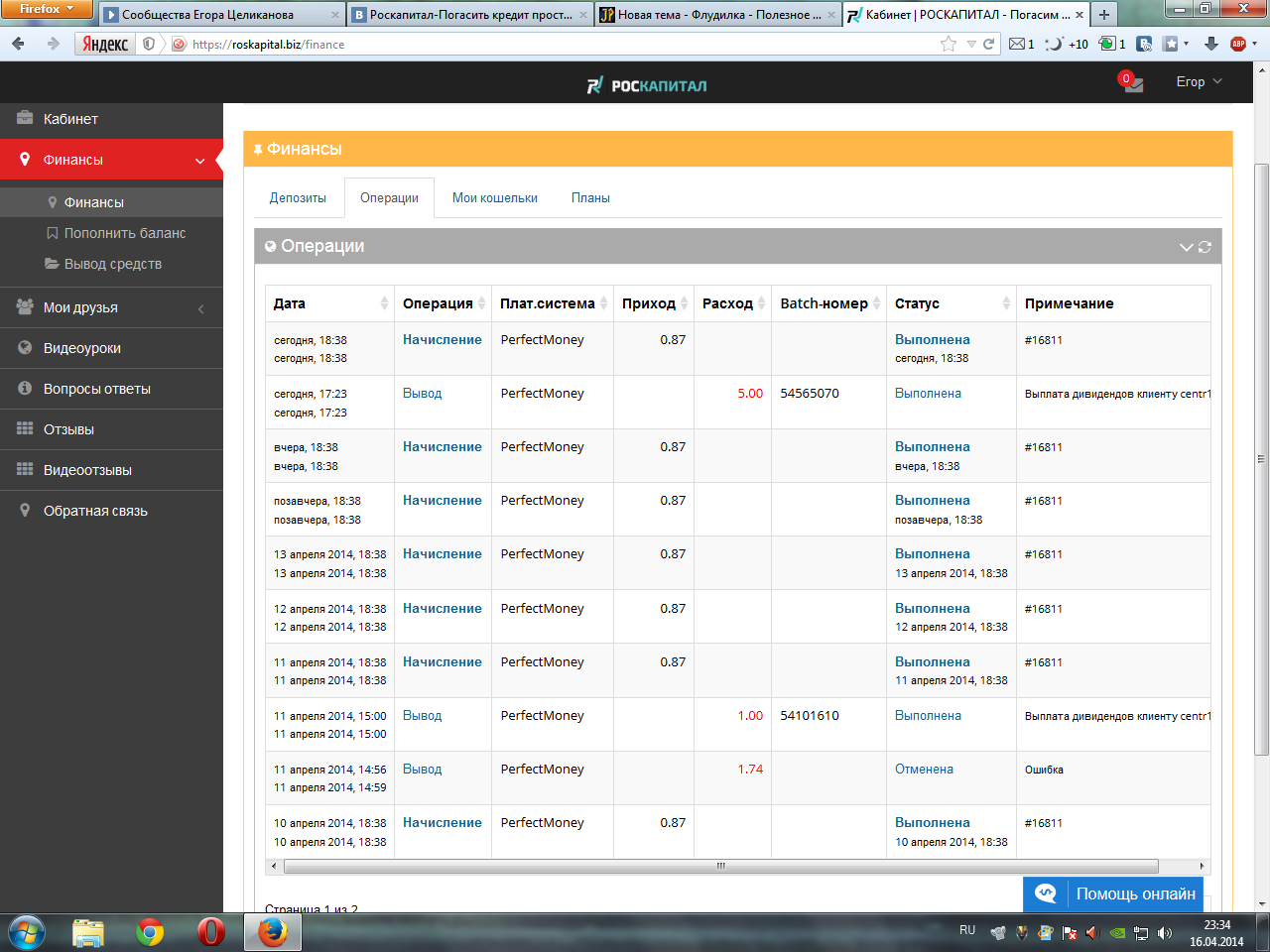Open a new browser tab with plus
Screen dimensions: 1270x952
click(1103, 14)
